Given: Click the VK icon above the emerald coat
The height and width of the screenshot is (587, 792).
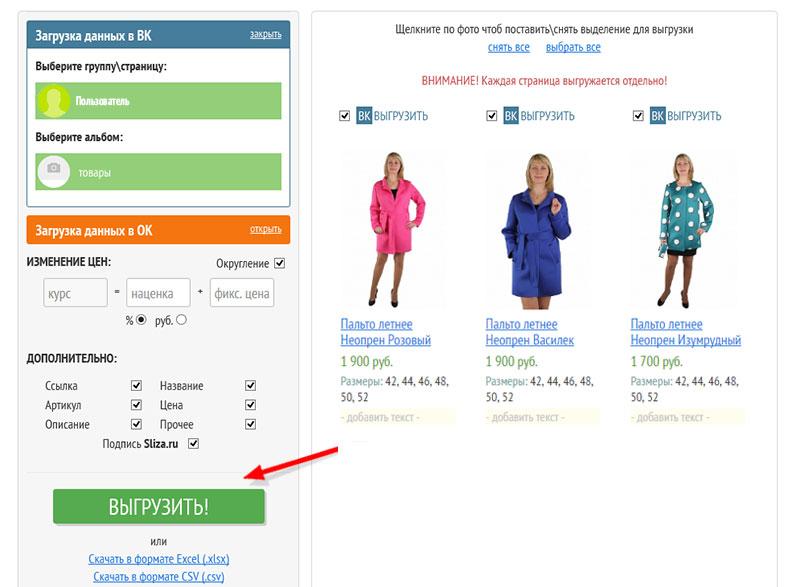Looking at the screenshot, I should tap(657, 116).
